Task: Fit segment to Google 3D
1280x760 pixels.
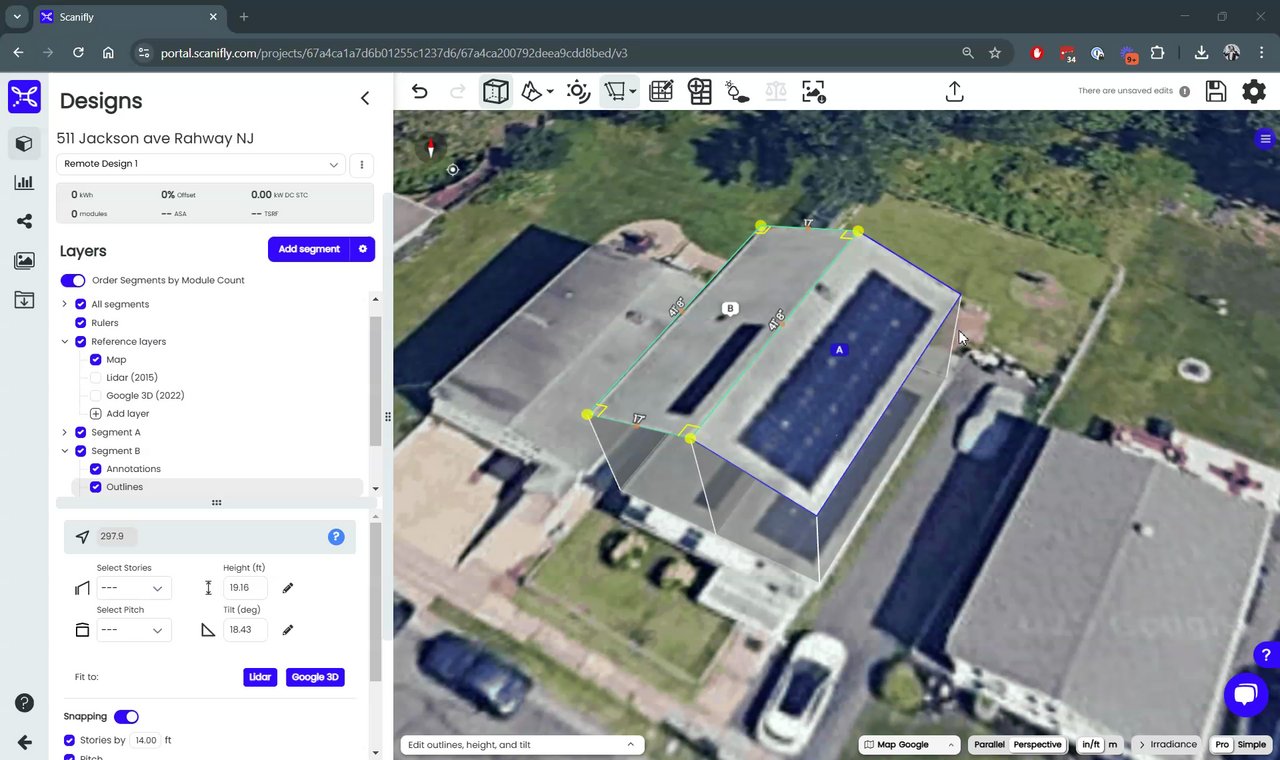Action: click(315, 677)
